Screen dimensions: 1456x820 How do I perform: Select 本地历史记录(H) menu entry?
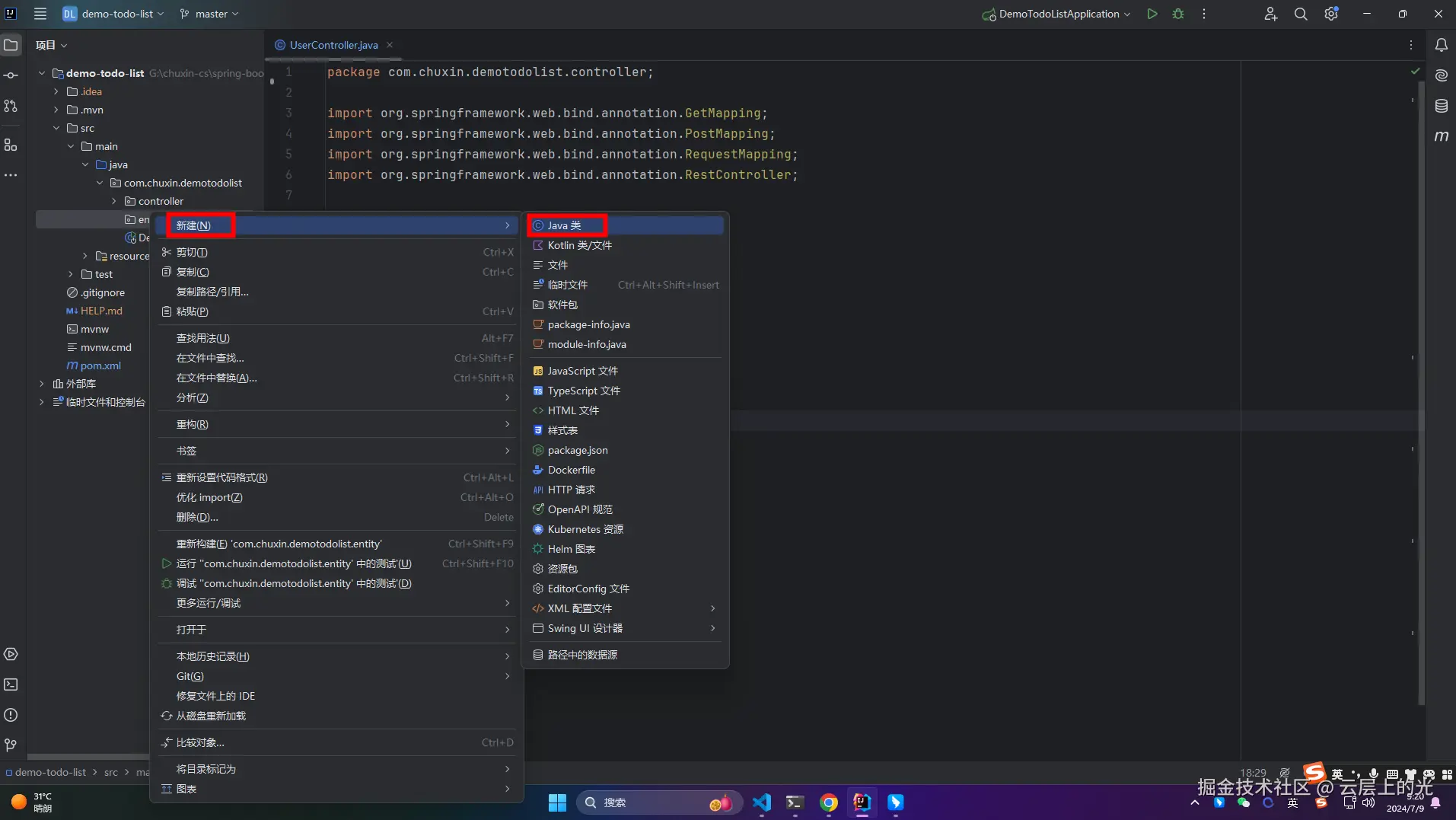point(337,656)
